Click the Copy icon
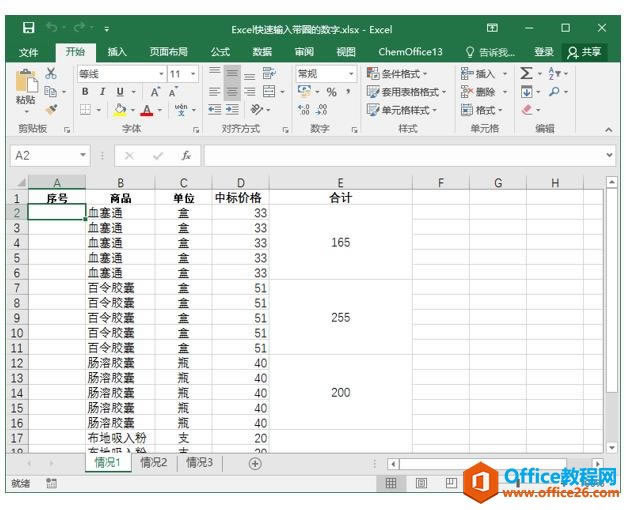This screenshot has height=510, width=626. point(50,91)
